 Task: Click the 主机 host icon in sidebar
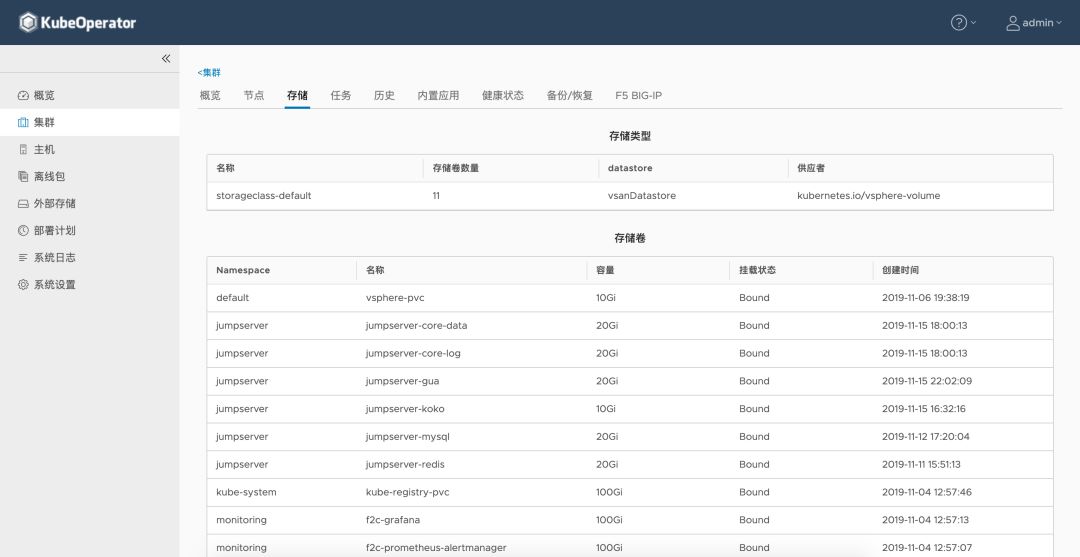(23, 149)
